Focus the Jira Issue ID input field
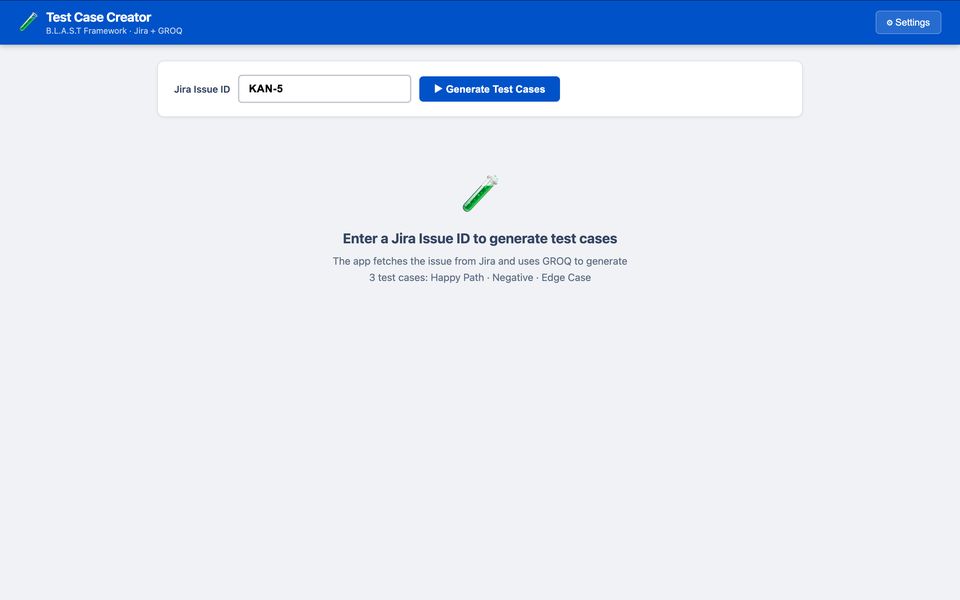The height and width of the screenshot is (600, 960). click(324, 89)
